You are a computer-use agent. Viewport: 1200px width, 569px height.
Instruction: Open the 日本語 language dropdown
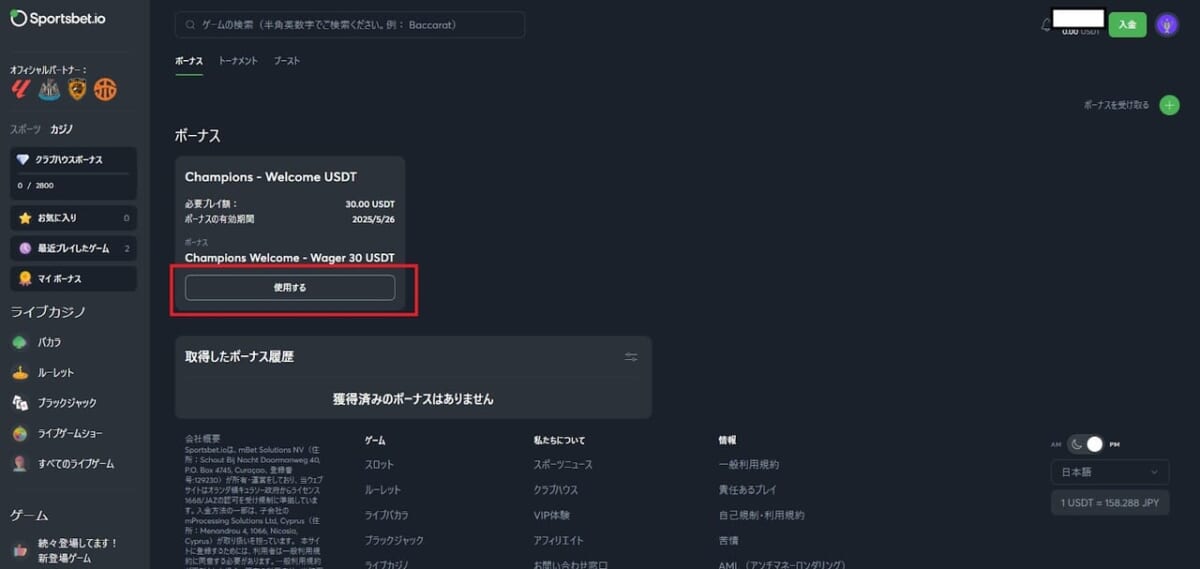[1110, 472]
